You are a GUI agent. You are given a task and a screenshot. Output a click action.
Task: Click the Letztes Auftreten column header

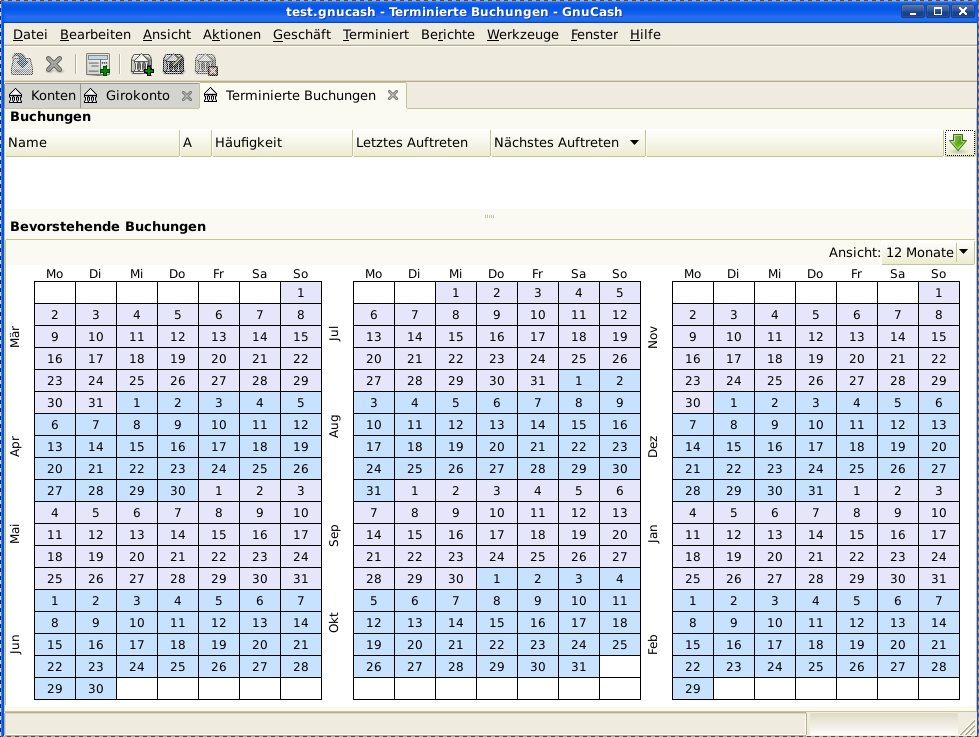coord(420,143)
